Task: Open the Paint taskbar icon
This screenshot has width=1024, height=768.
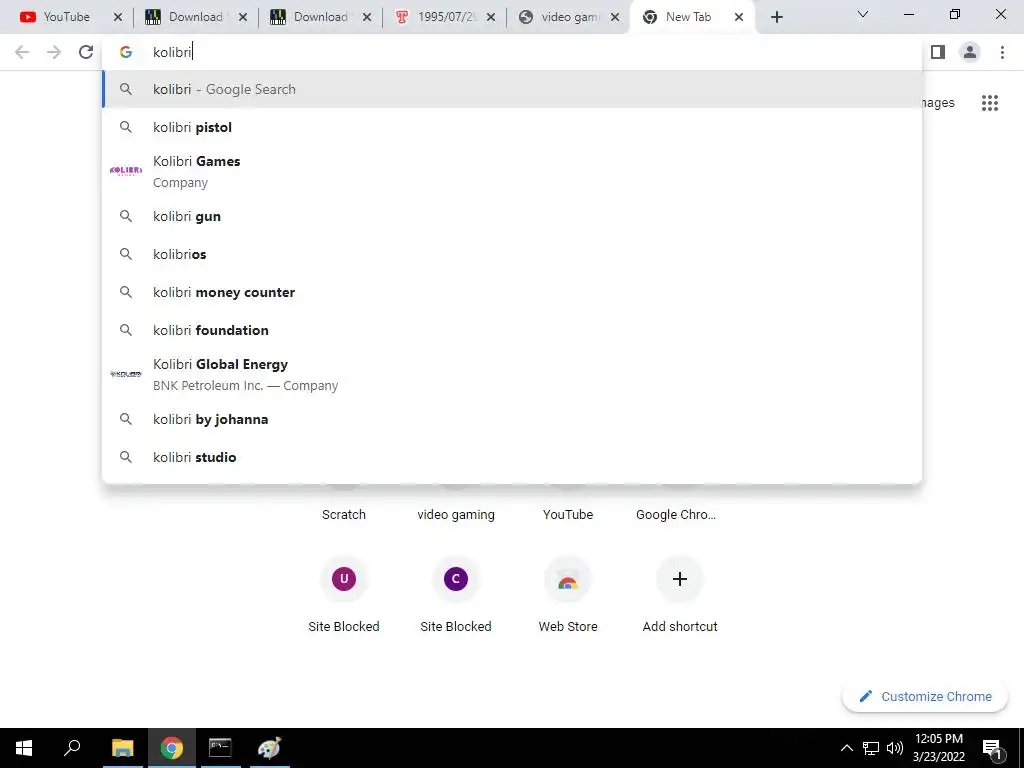Action: tap(269, 748)
